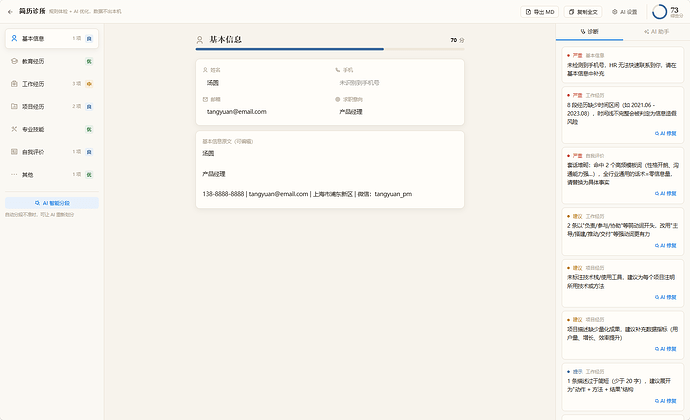Click the 手机 field showing 未识别到手机号
Screen dimensions: 690x420
pyautogui.click(x=396, y=83)
